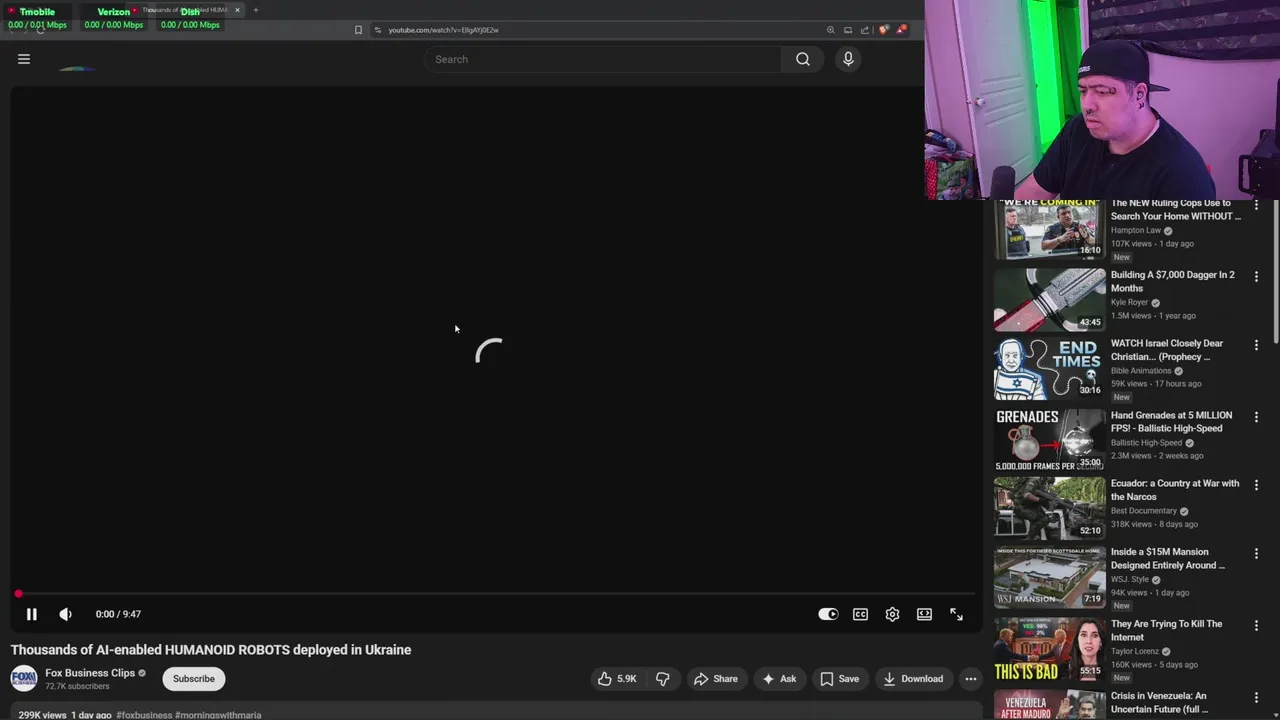Screen dimensions: 1280x720
Task: Open the Brave shields lion icon
Action: (x=883, y=30)
